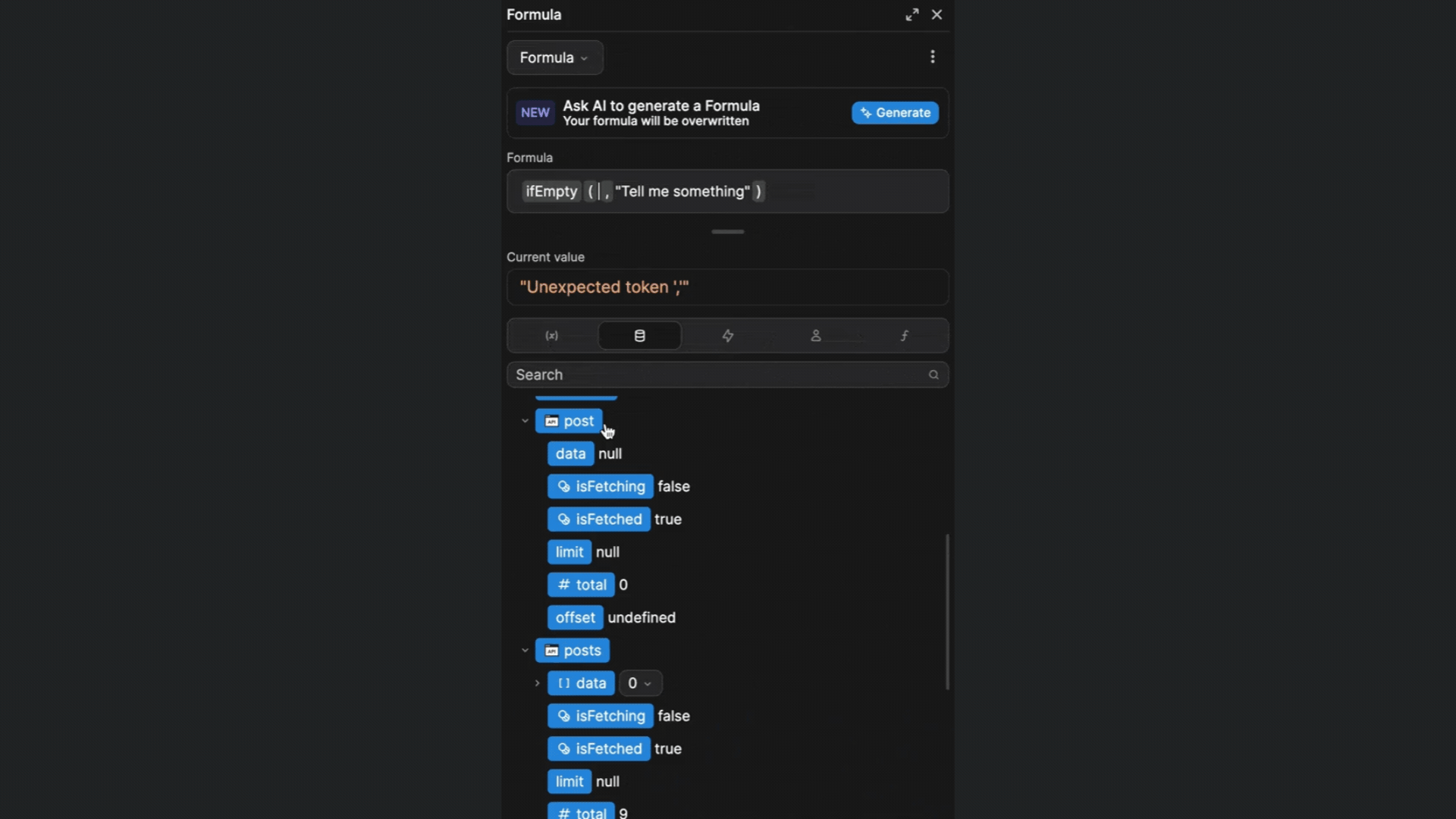Select the lightning quick-actions icon
This screenshot has width=1456, height=819.
(727, 335)
